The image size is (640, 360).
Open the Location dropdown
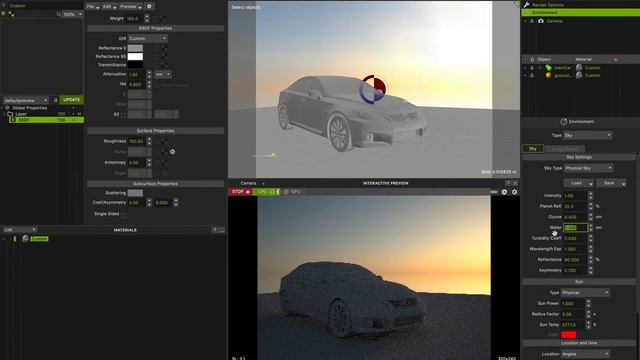tap(585, 354)
